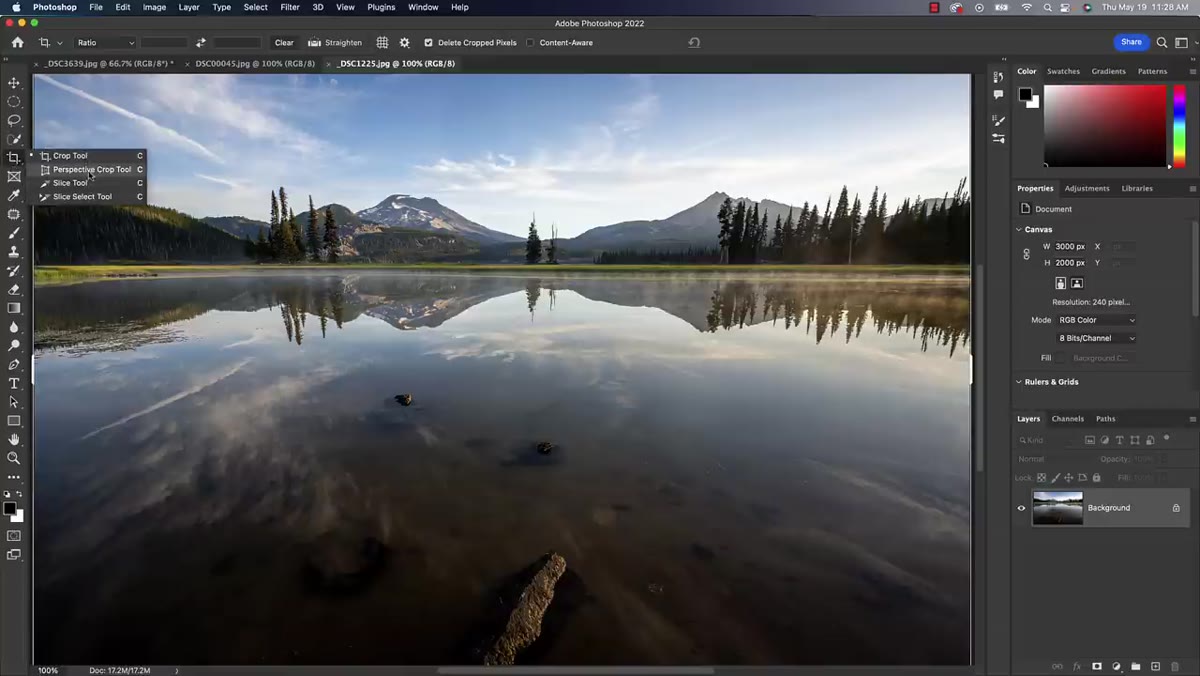Viewport: 1200px width, 676px height.
Task: Select the Eraser tool
Action: tap(14, 290)
